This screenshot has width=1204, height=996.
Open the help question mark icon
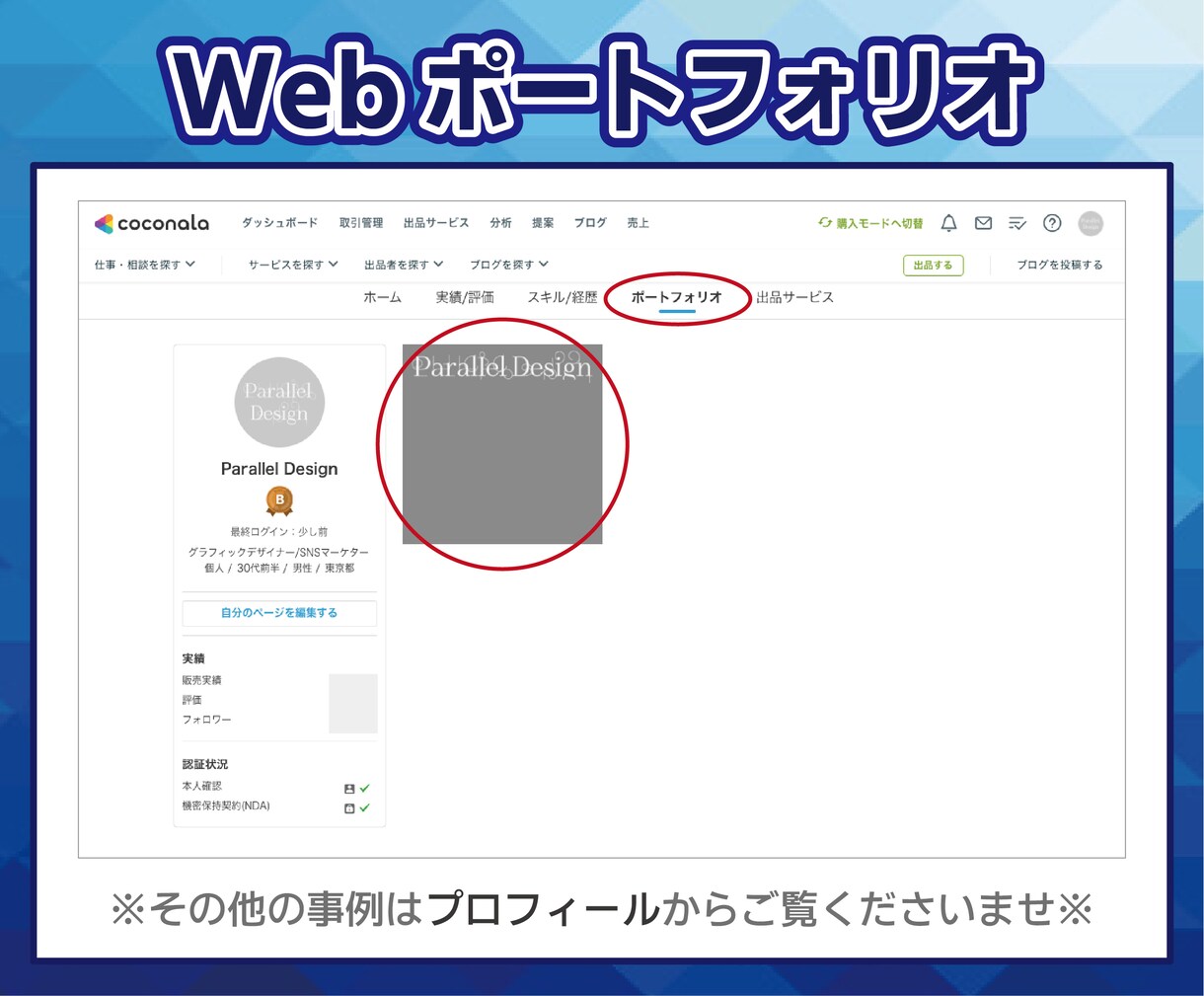(1052, 223)
